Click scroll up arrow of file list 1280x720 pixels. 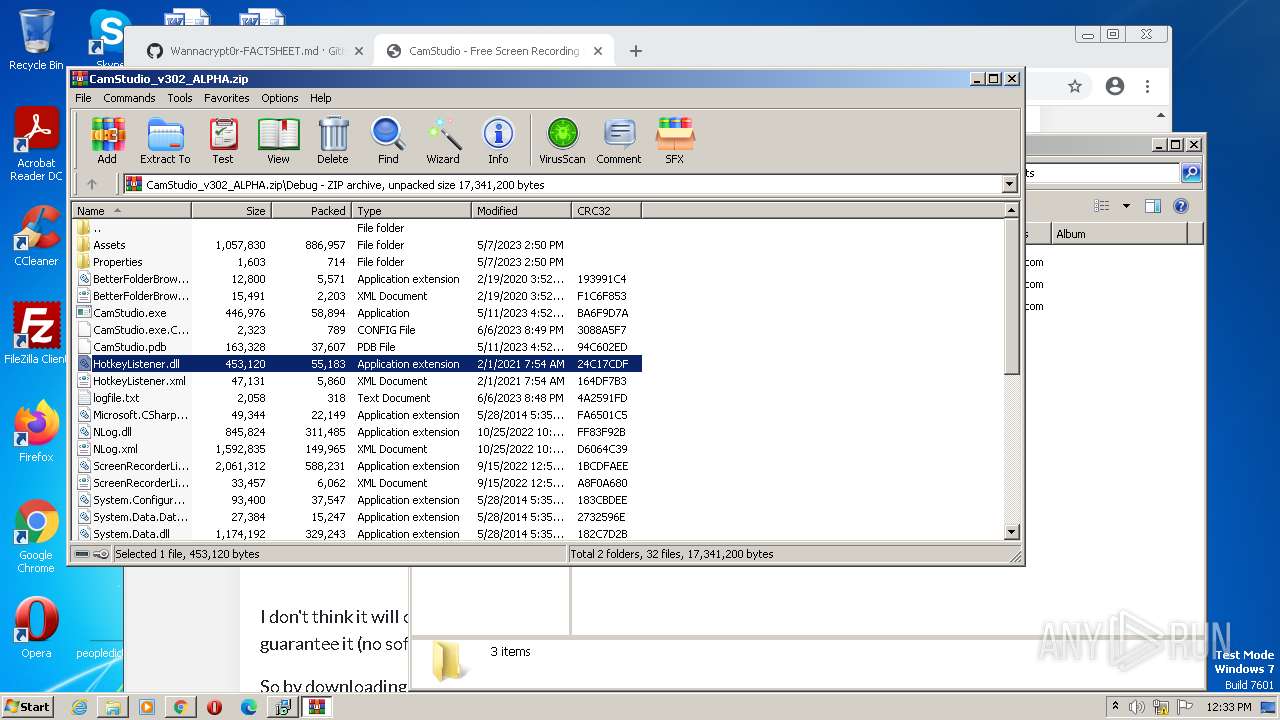tap(1011, 211)
